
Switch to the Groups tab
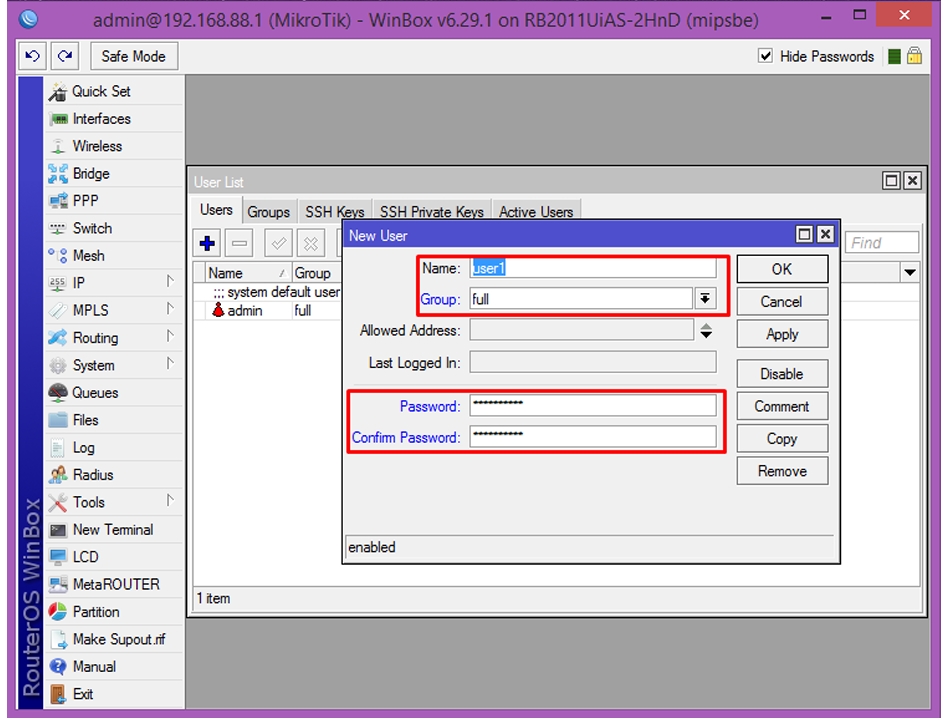[x=268, y=212]
